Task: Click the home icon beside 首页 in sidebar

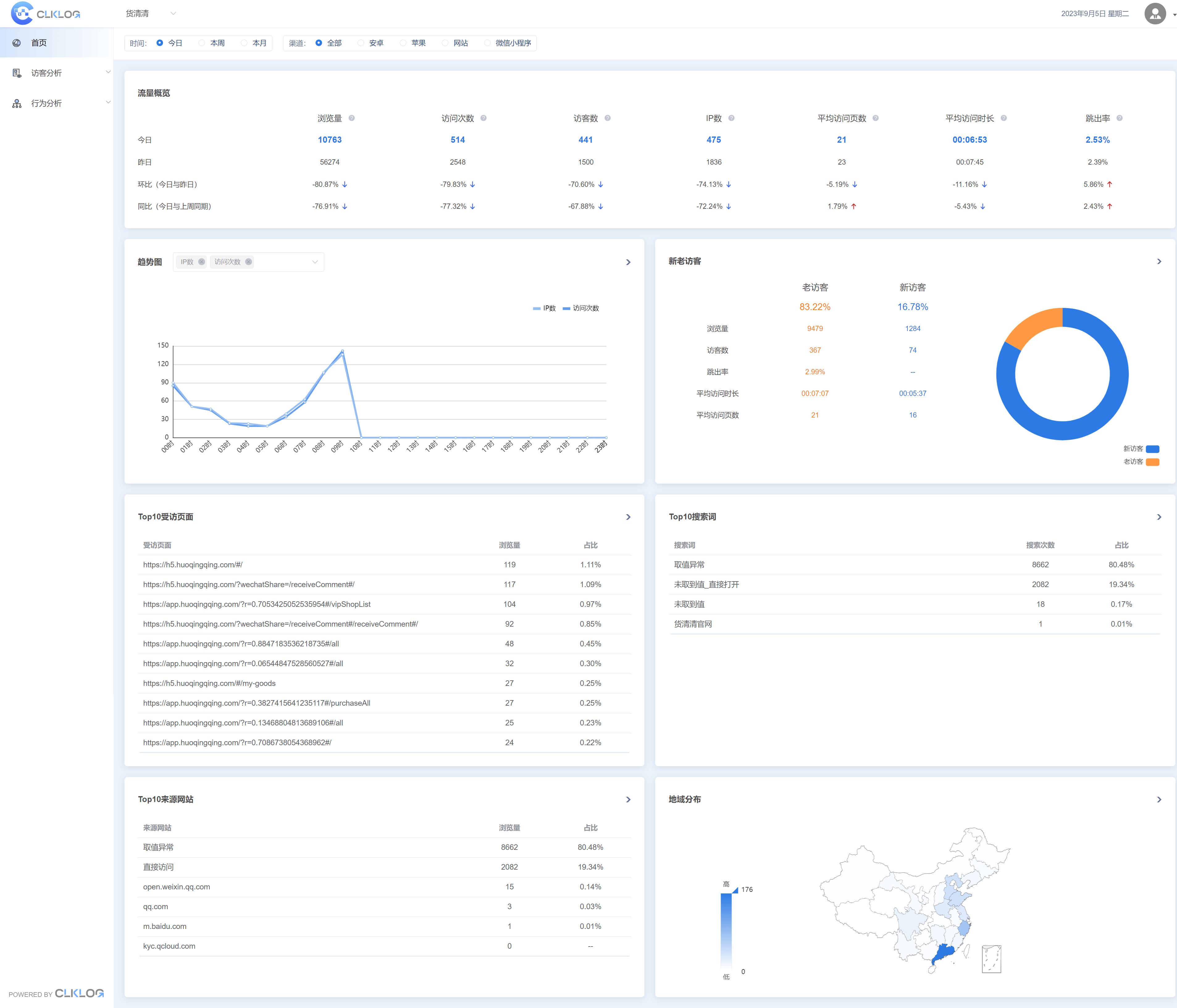Action: (16, 42)
